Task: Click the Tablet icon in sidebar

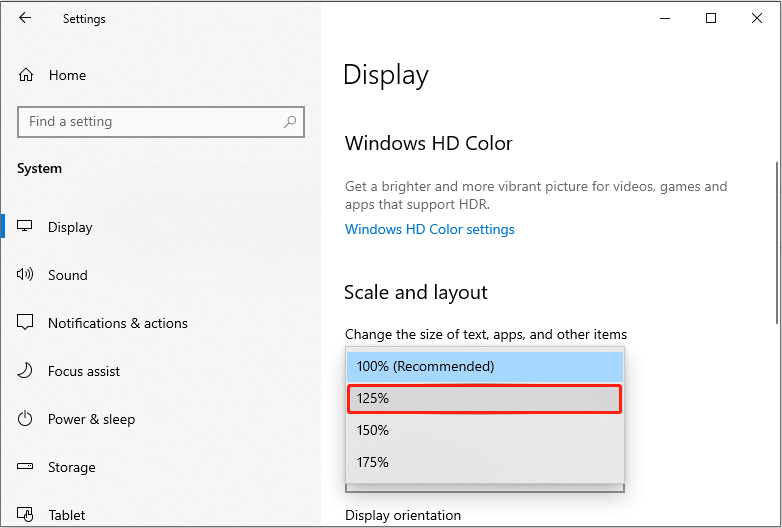Action: (25, 514)
